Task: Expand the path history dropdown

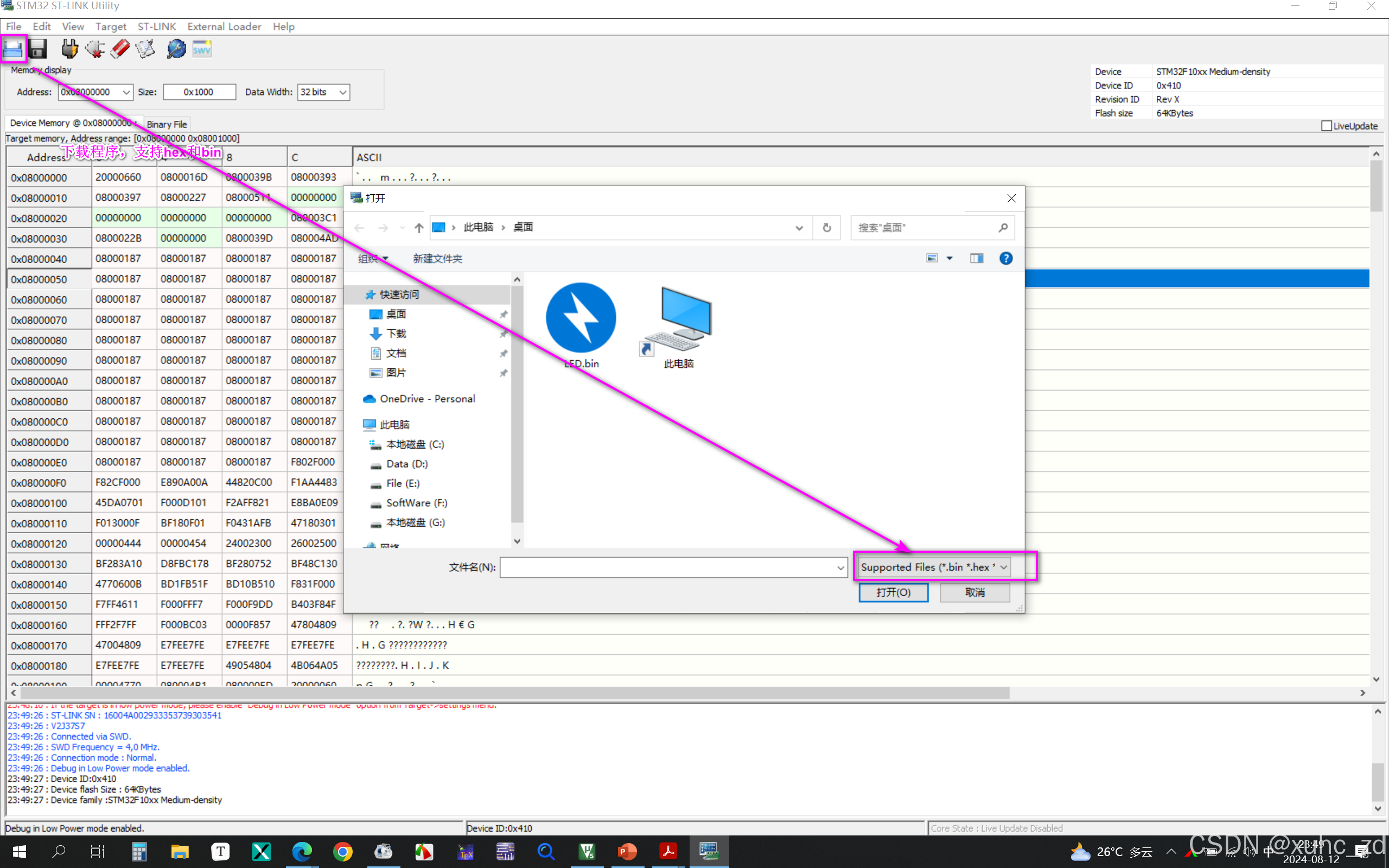Action: click(799, 228)
